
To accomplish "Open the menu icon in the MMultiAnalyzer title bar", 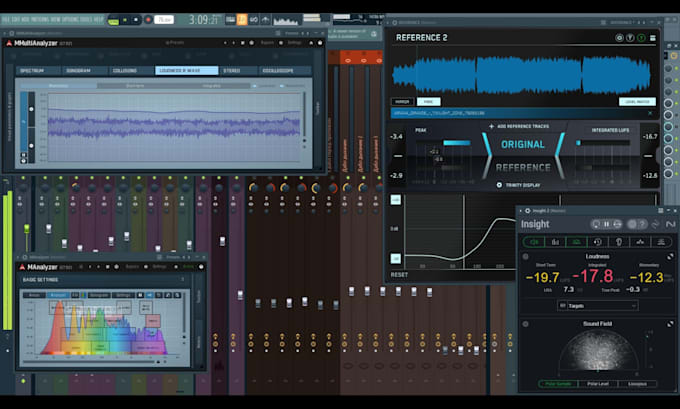I will pos(278,33).
